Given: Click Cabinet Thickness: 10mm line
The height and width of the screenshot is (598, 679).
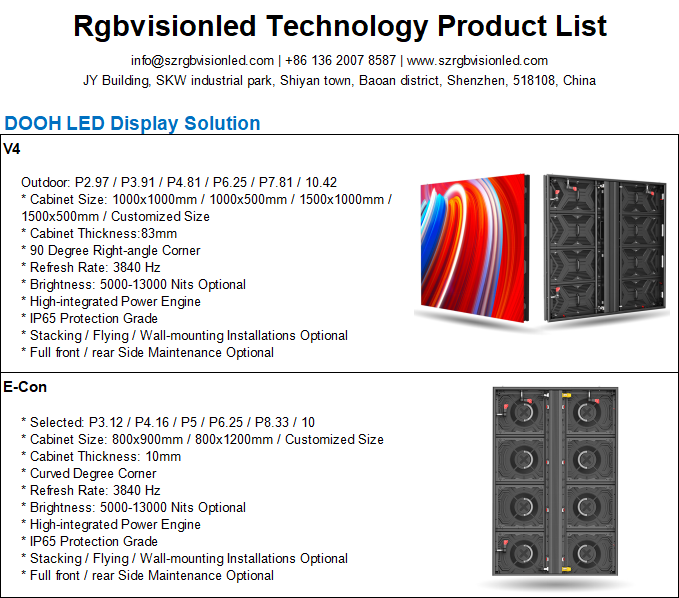Looking at the screenshot, I should (x=101, y=456).
